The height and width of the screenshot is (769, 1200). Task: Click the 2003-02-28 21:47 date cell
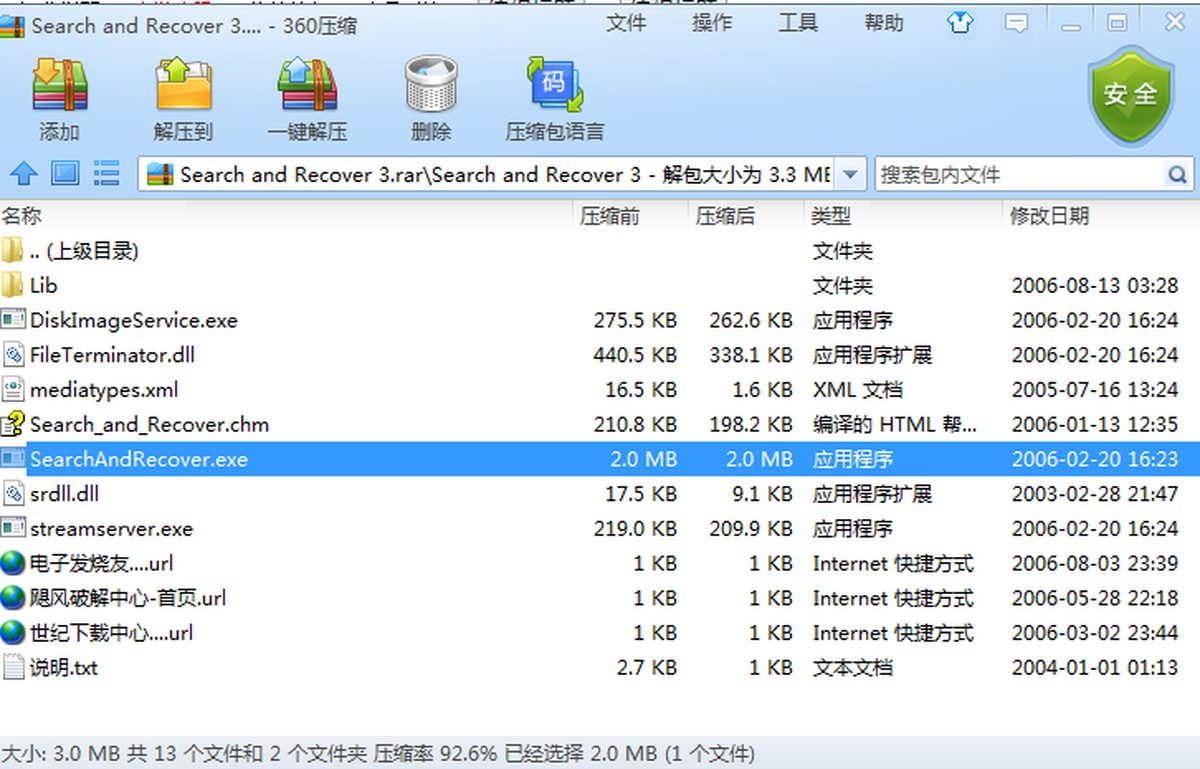click(1095, 494)
